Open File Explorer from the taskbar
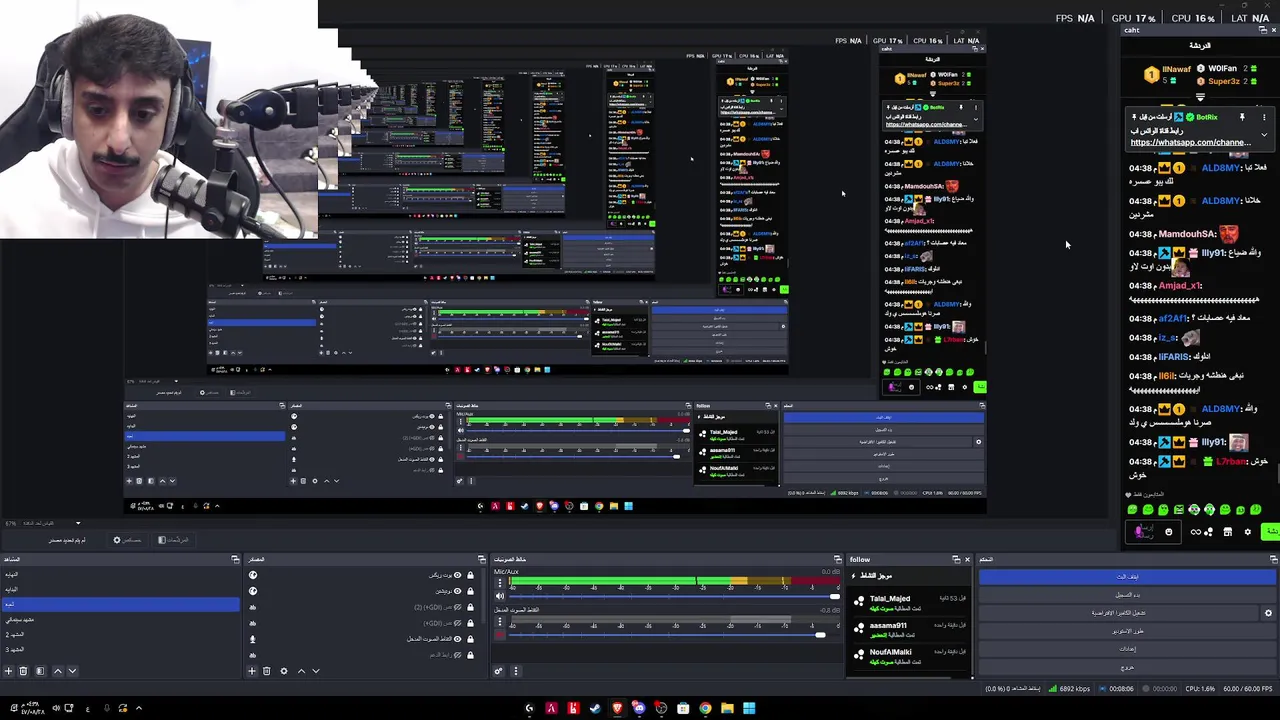 coord(727,708)
